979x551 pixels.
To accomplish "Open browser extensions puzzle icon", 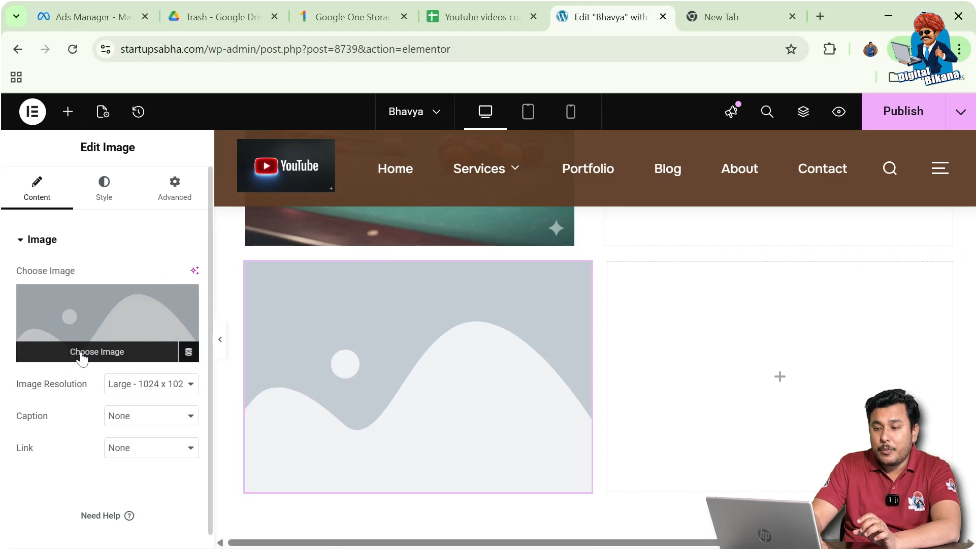I will [829, 49].
